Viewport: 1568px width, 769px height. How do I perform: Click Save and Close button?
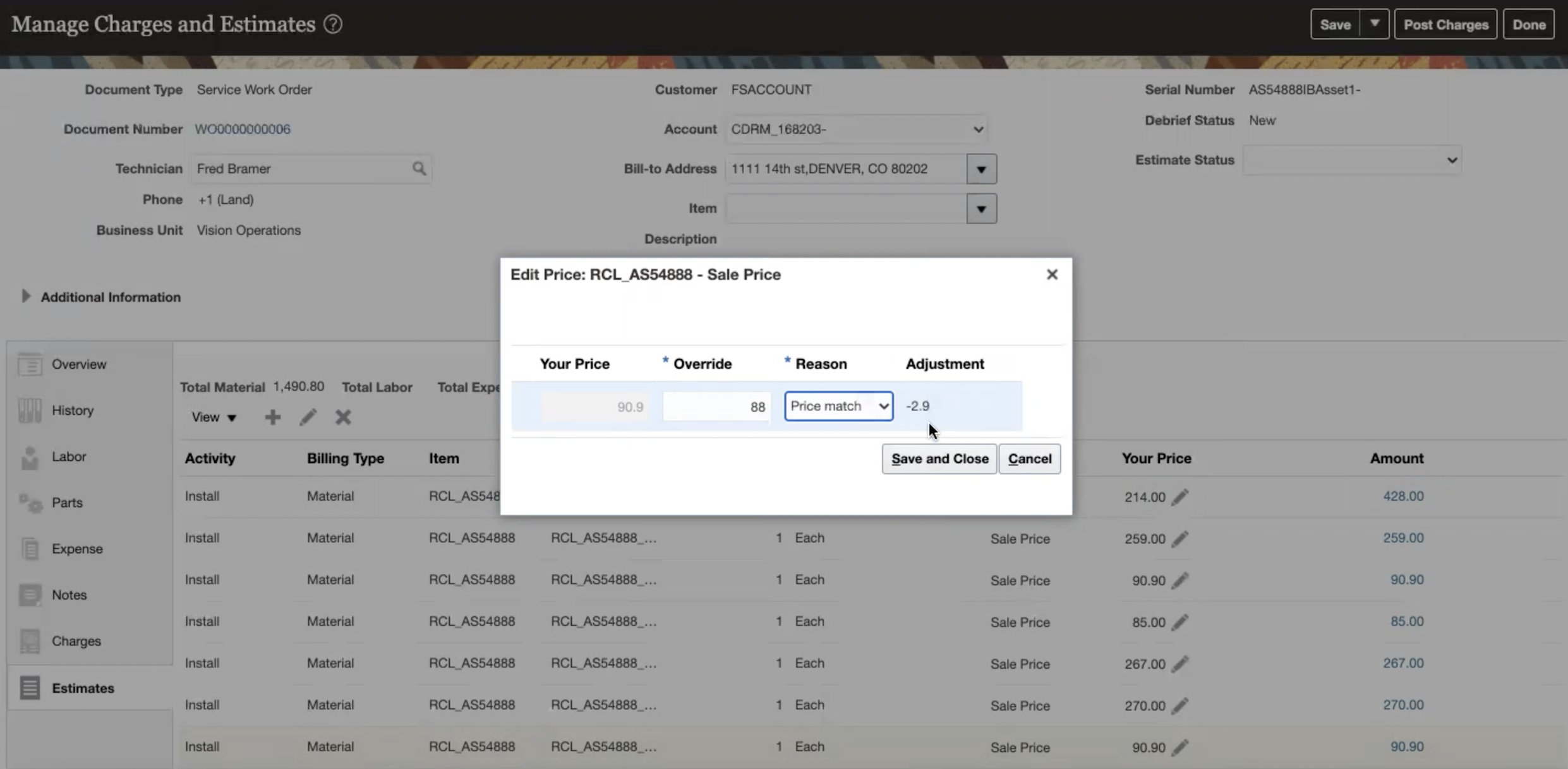939,459
